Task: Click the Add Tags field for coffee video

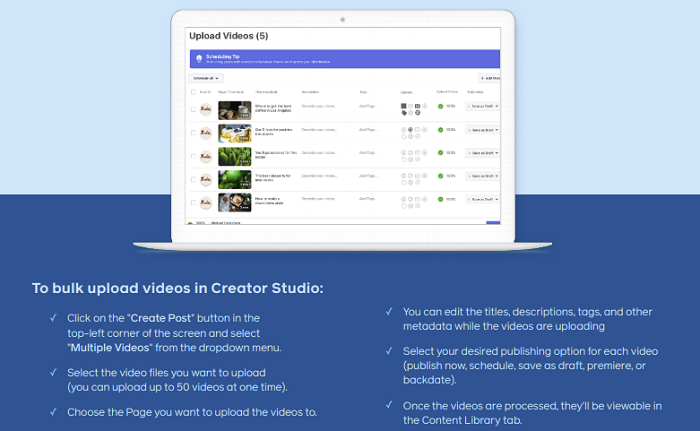Action: [368, 106]
